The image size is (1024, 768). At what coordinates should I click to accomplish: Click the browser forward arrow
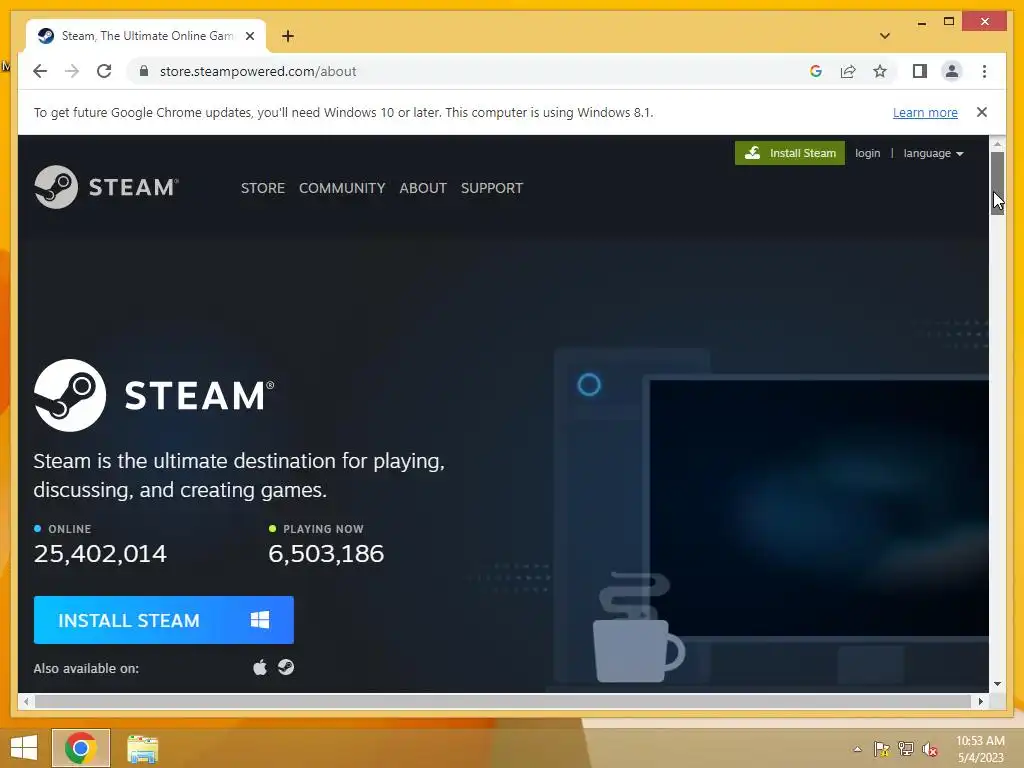click(72, 71)
